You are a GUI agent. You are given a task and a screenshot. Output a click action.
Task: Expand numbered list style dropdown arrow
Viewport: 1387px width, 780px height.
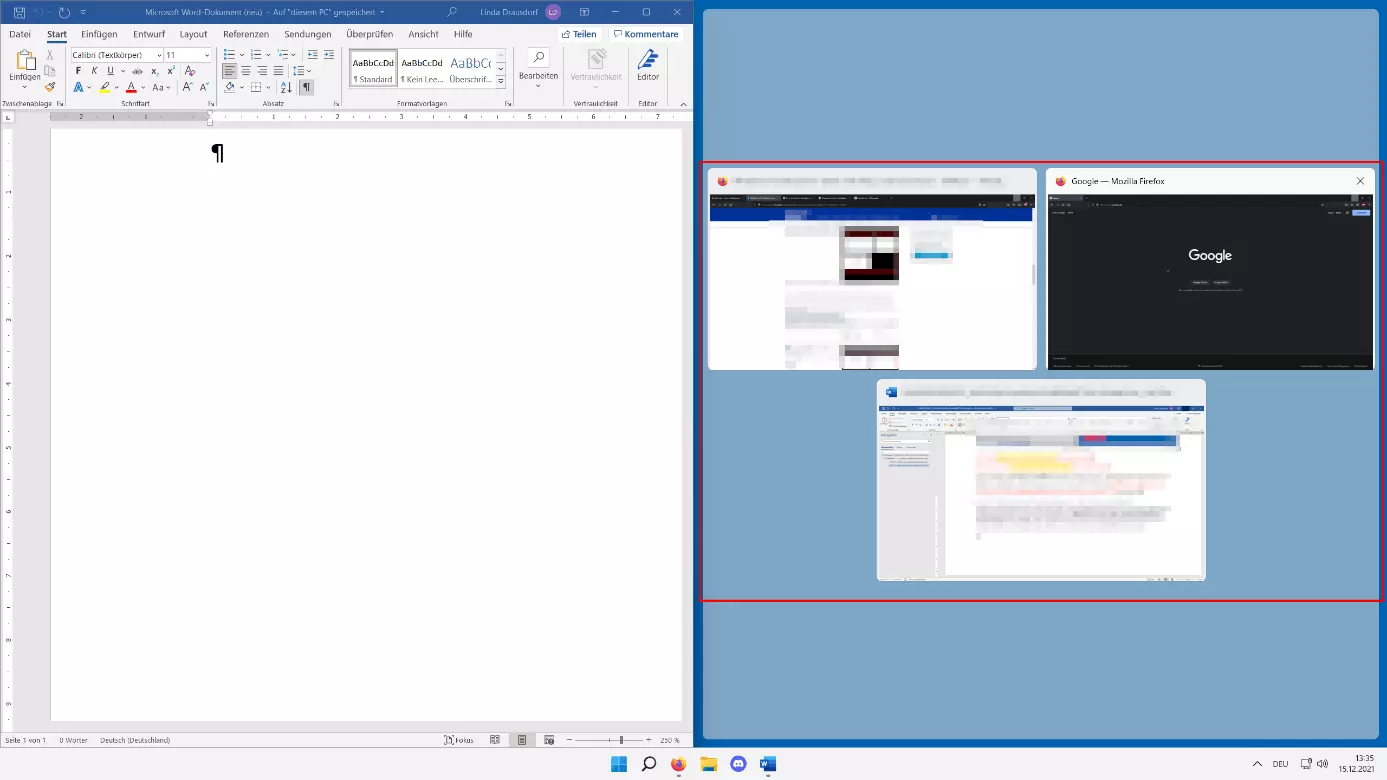point(268,55)
